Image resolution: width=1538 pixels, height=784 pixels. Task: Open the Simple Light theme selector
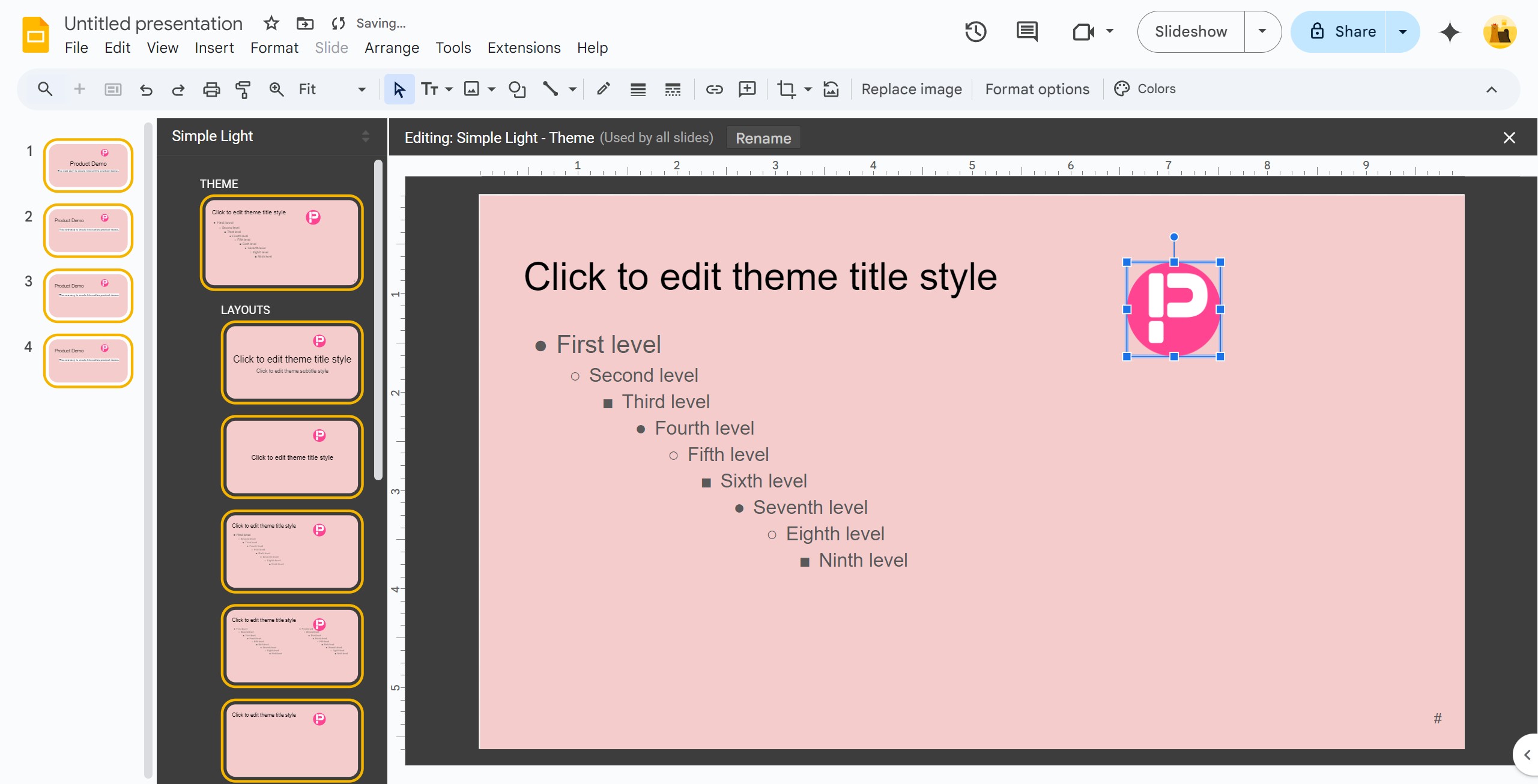pyautogui.click(x=270, y=136)
